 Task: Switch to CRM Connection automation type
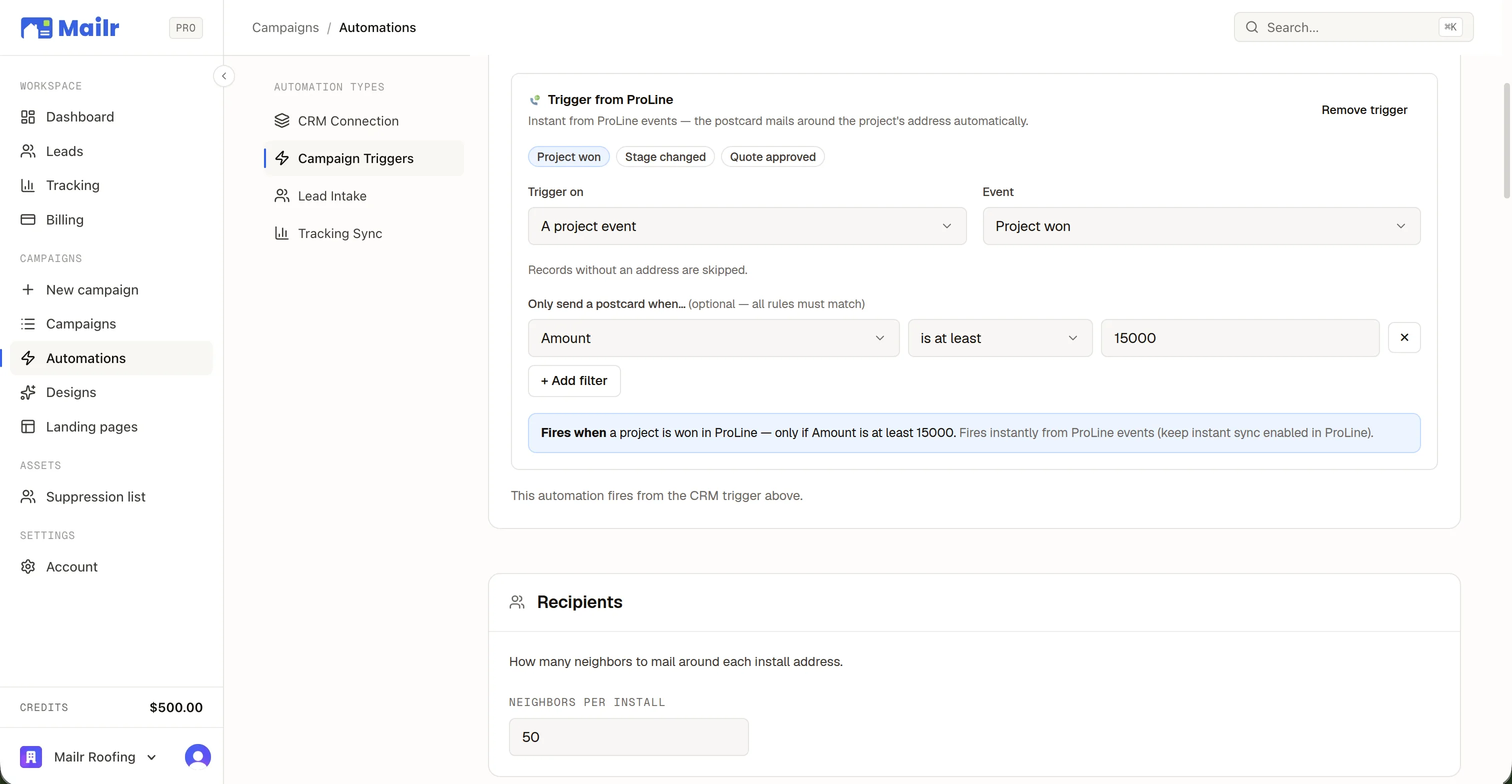pyautogui.click(x=364, y=121)
